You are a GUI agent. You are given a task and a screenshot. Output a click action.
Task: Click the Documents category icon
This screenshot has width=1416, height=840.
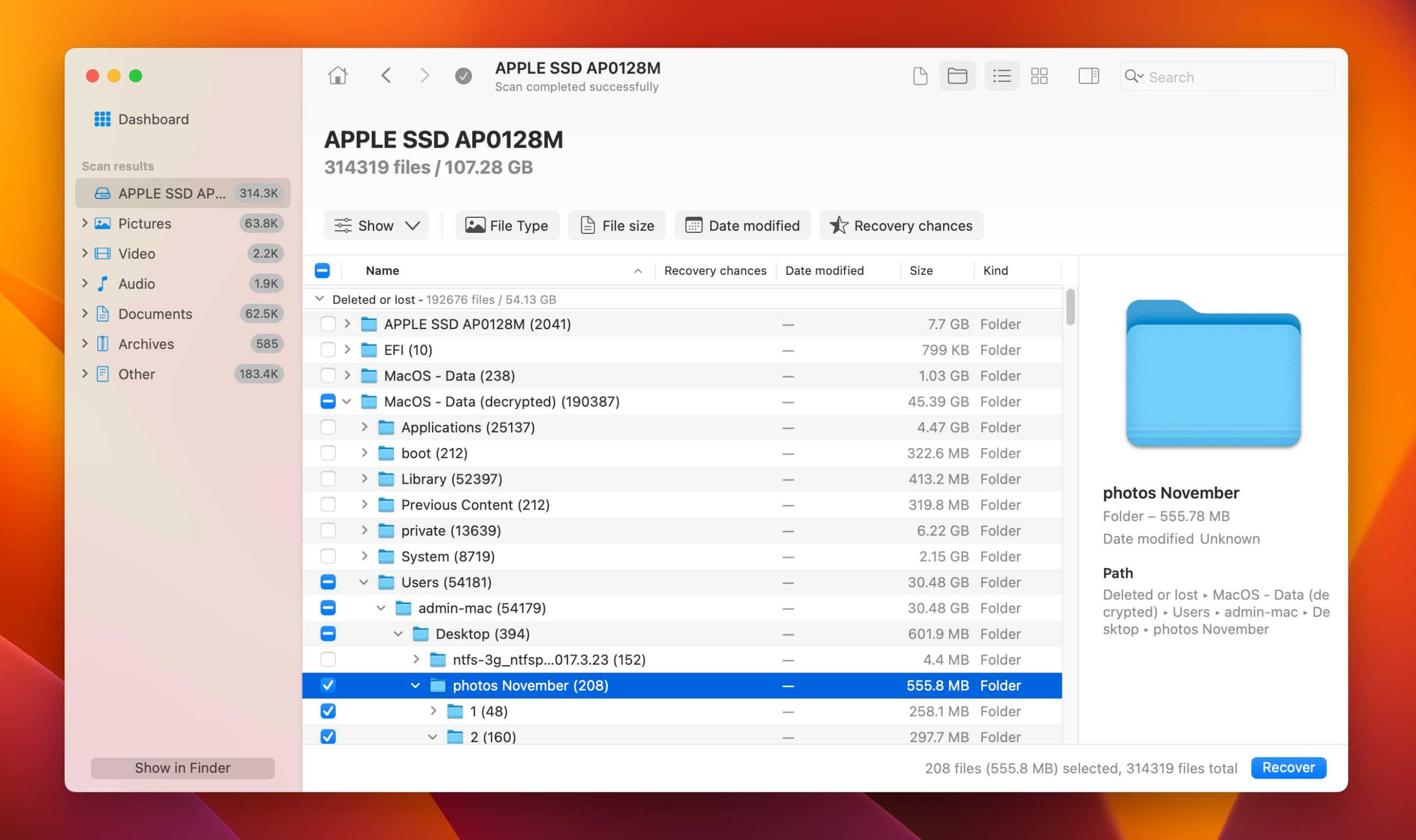[102, 314]
